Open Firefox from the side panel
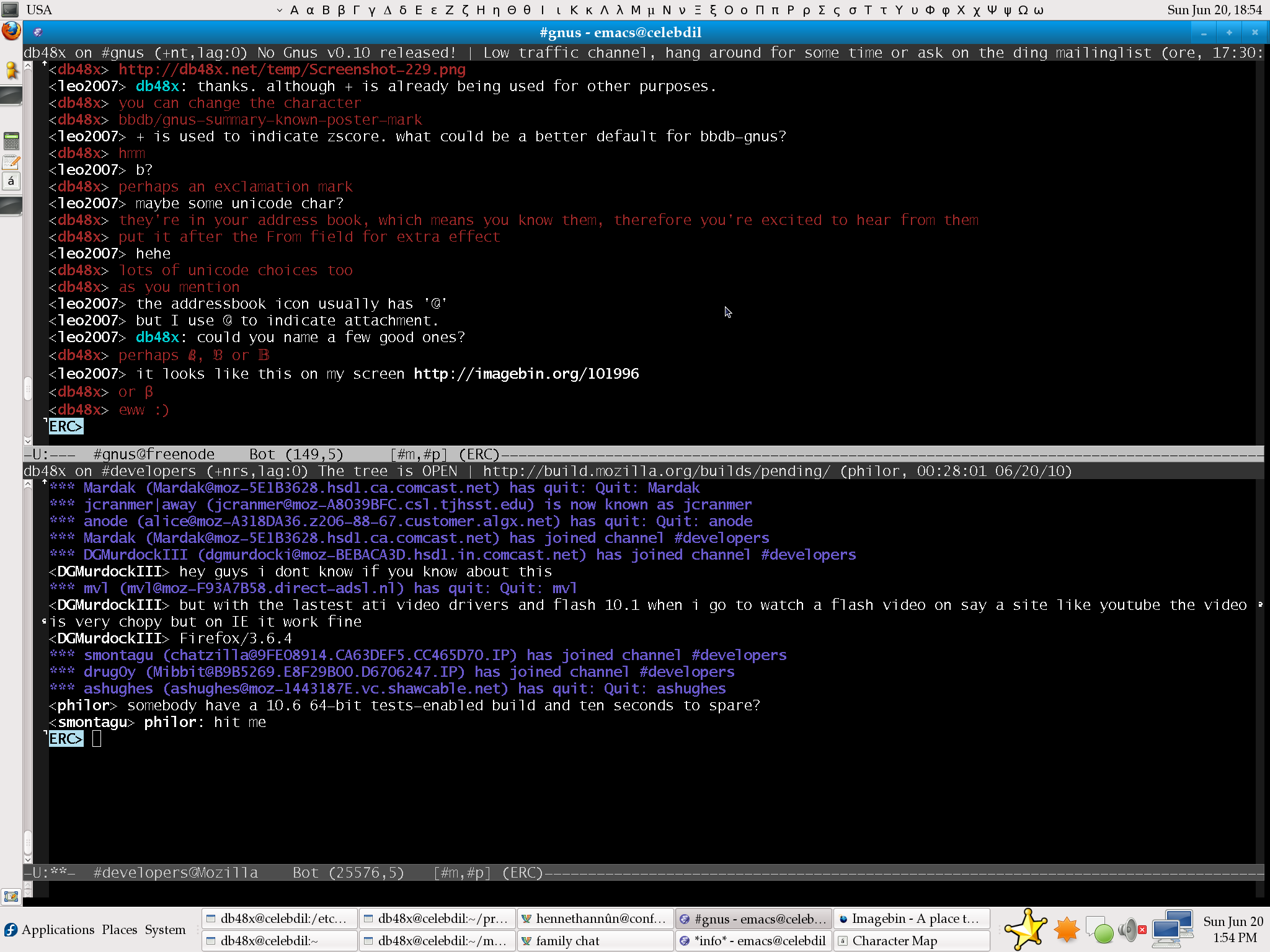Screen dimensions: 1270x952 coord(11,31)
